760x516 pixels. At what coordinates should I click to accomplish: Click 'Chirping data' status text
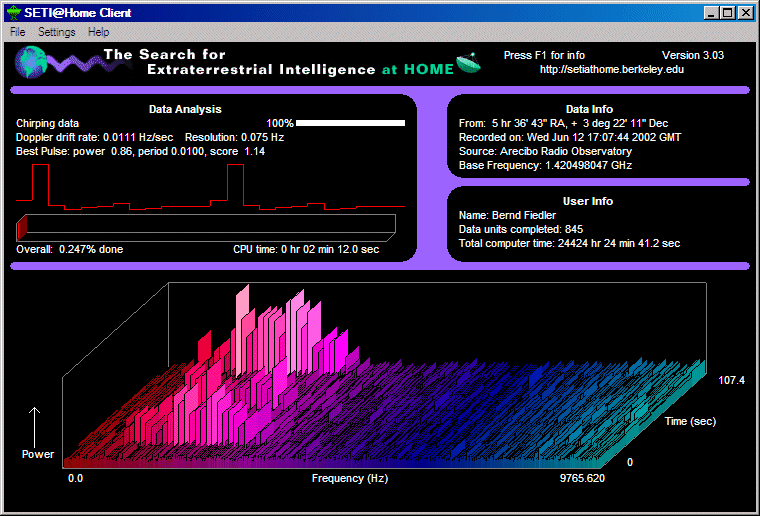click(48, 123)
